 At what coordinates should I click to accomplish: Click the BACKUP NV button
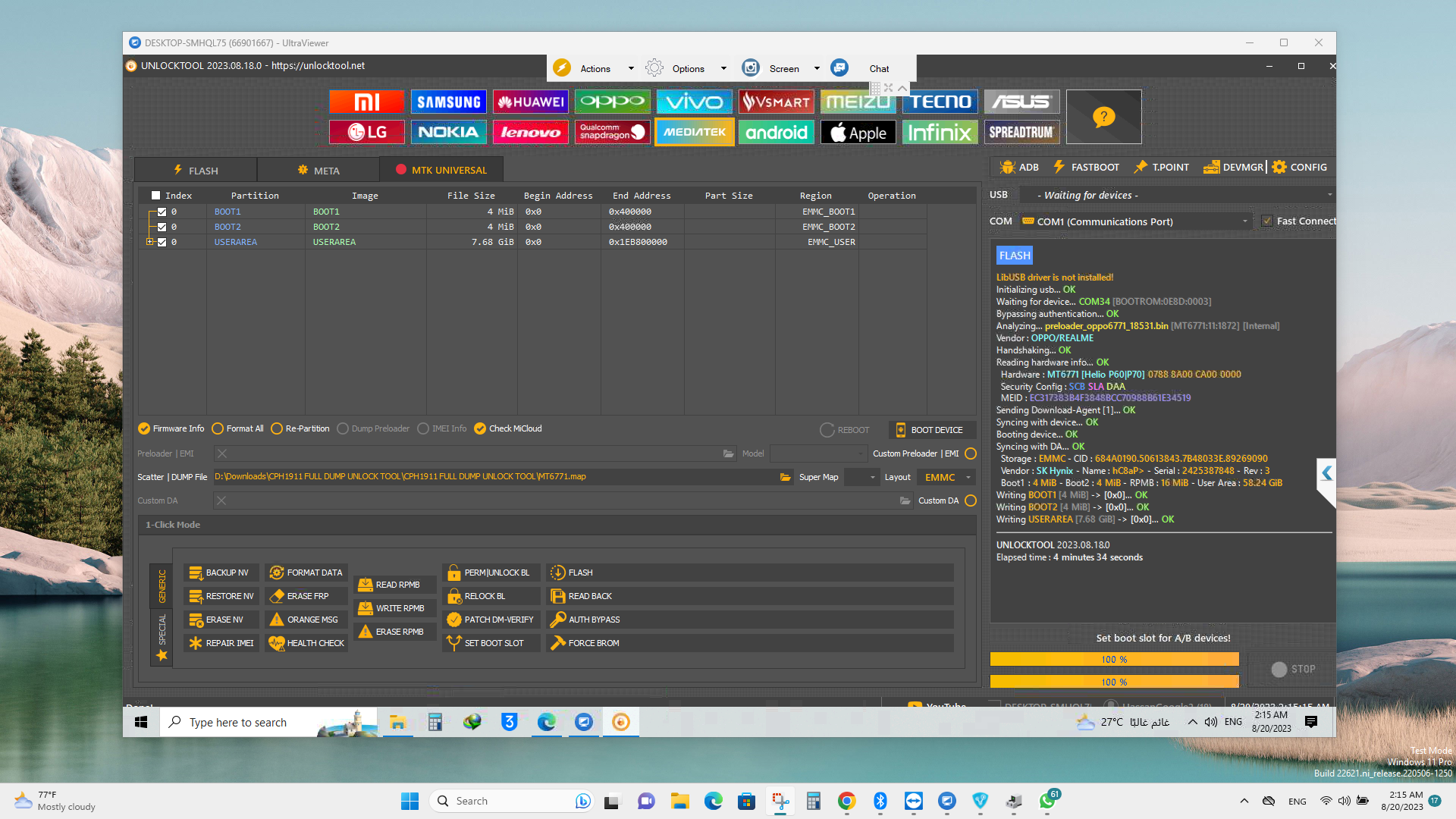(221, 573)
